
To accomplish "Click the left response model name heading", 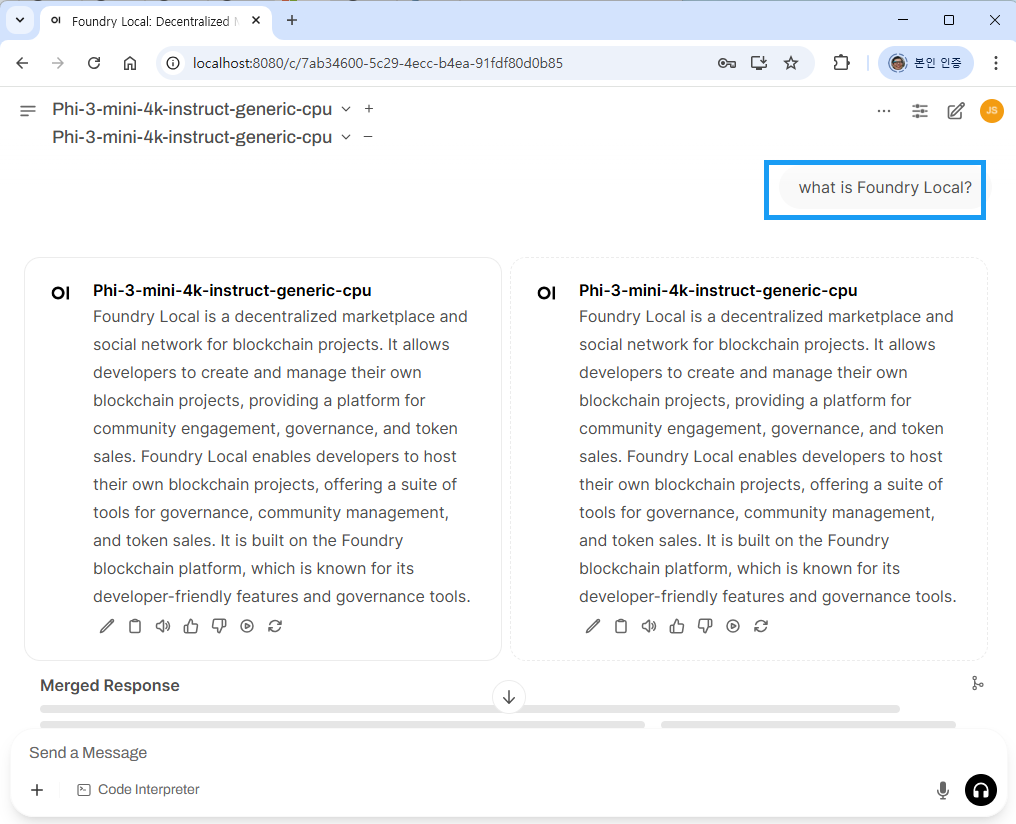I will 232,290.
